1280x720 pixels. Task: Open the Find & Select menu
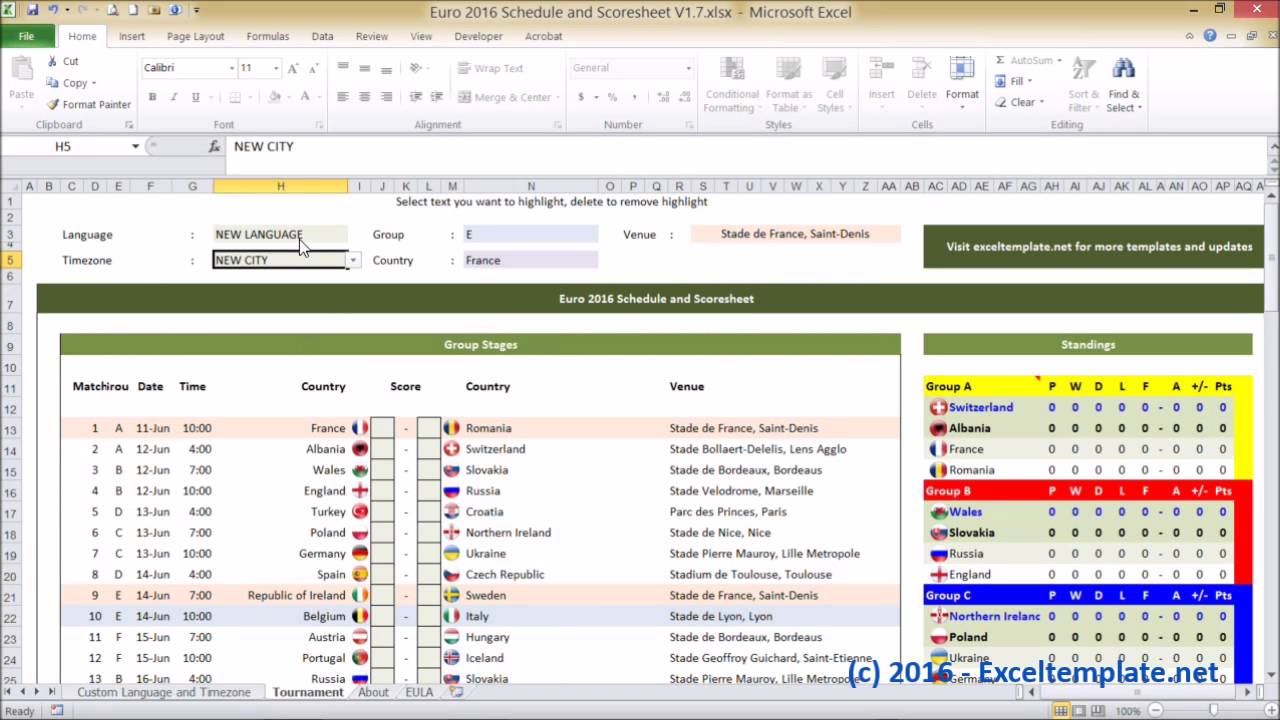tap(1124, 84)
